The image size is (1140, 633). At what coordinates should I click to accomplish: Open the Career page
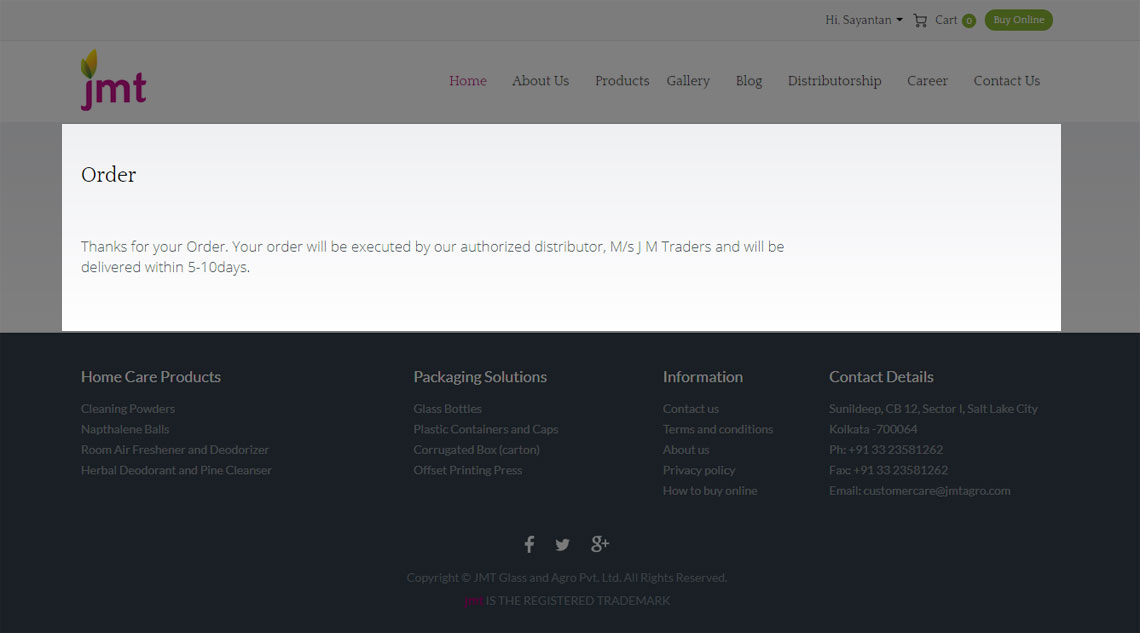point(927,81)
